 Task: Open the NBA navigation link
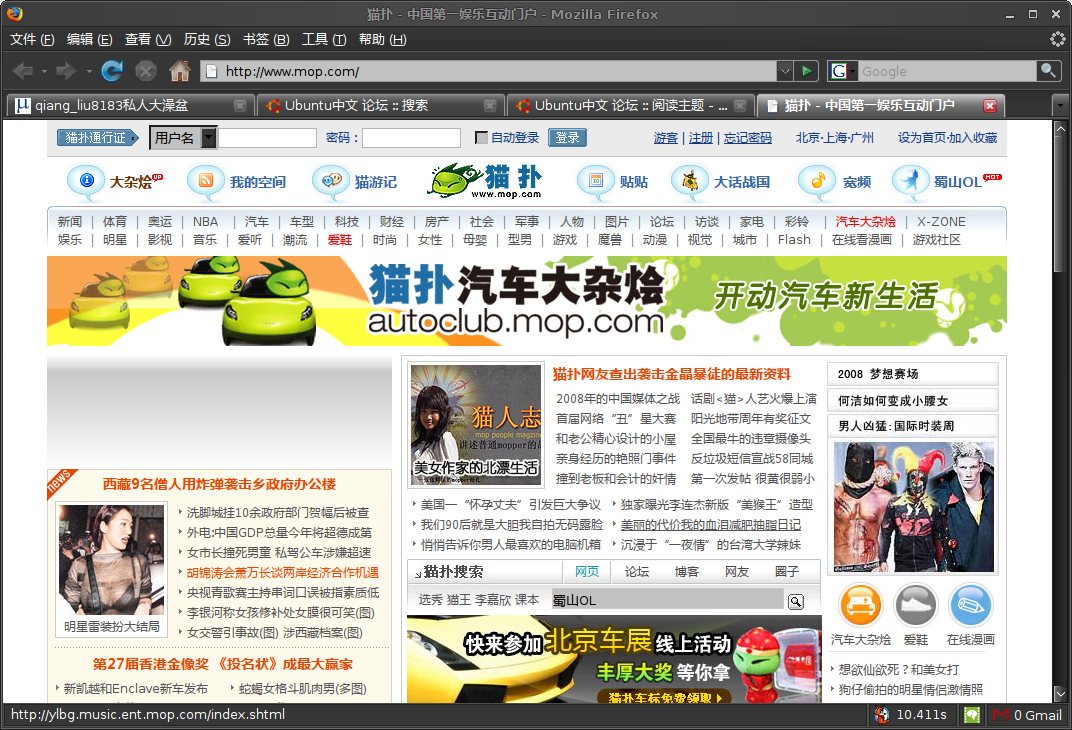coord(205,221)
